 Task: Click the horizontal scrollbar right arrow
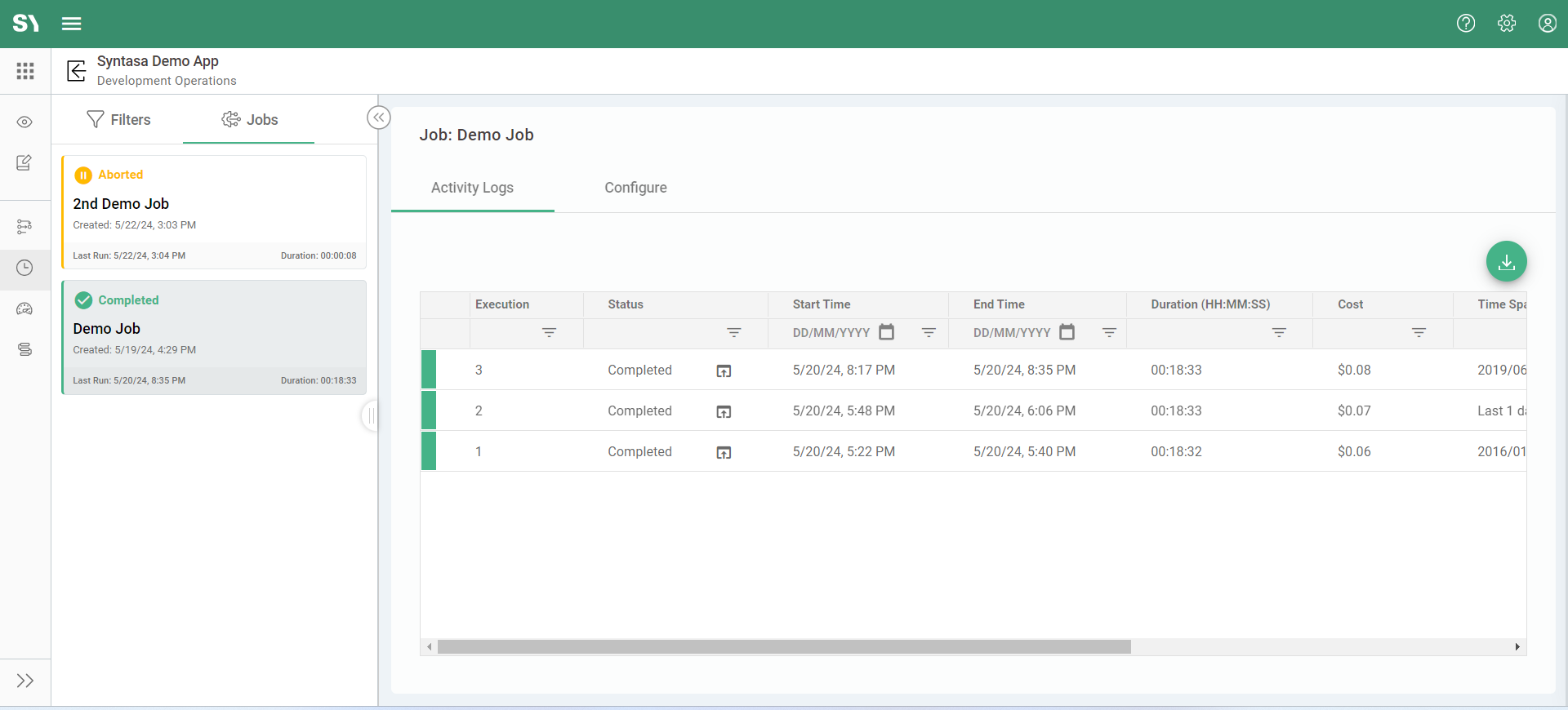(x=1517, y=647)
